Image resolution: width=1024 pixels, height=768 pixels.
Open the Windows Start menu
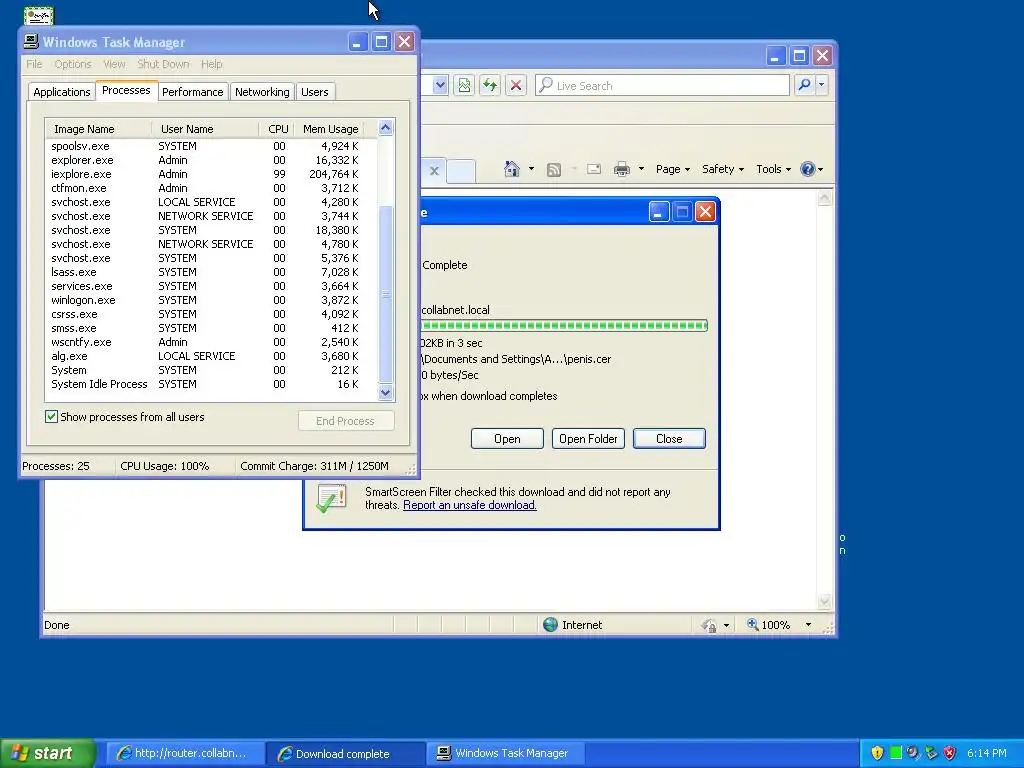47,753
